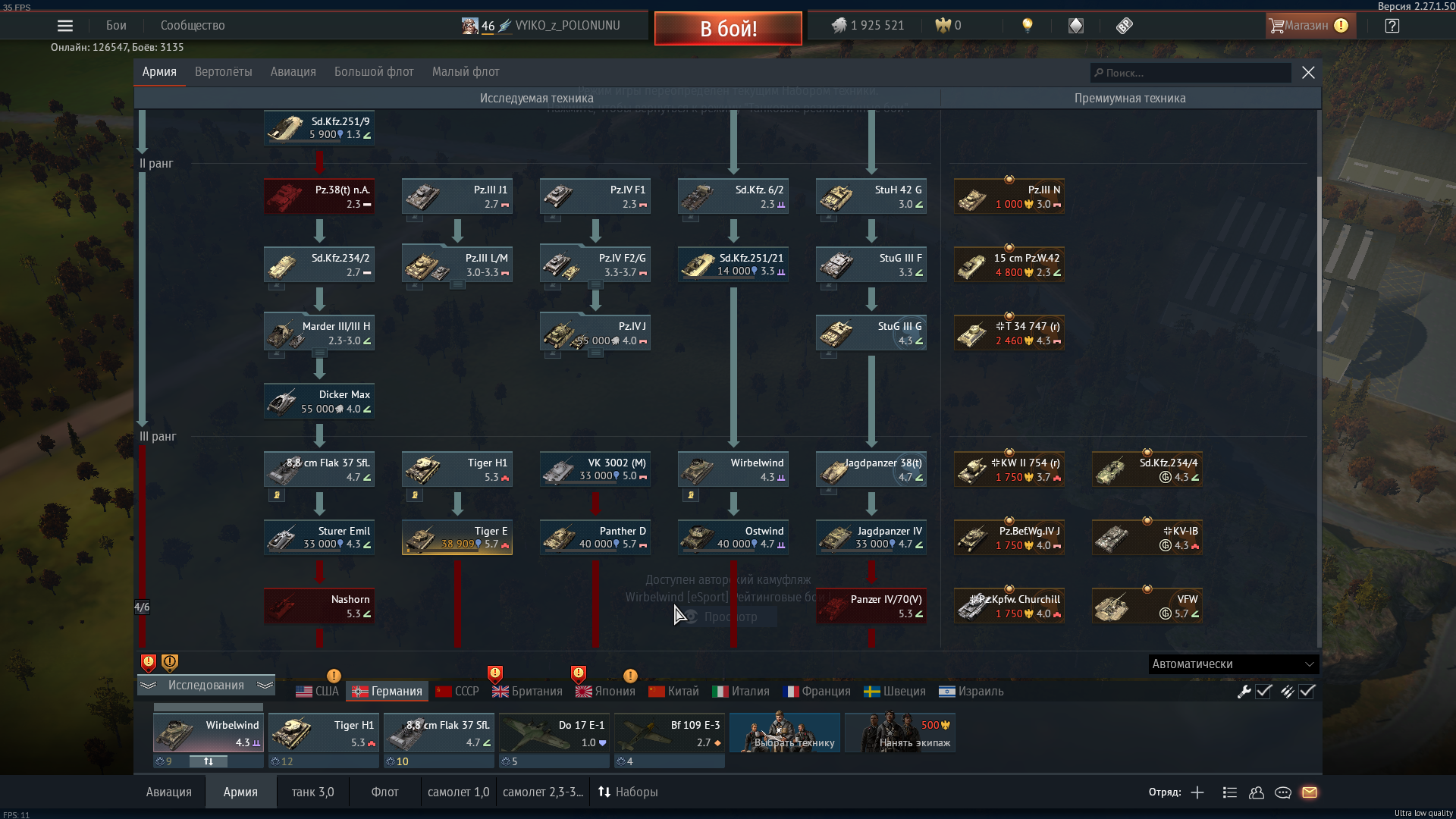The height and width of the screenshot is (819, 1456).
Task: Expand the Pz.III L/M vehicle group
Action: pyautogui.click(x=457, y=285)
